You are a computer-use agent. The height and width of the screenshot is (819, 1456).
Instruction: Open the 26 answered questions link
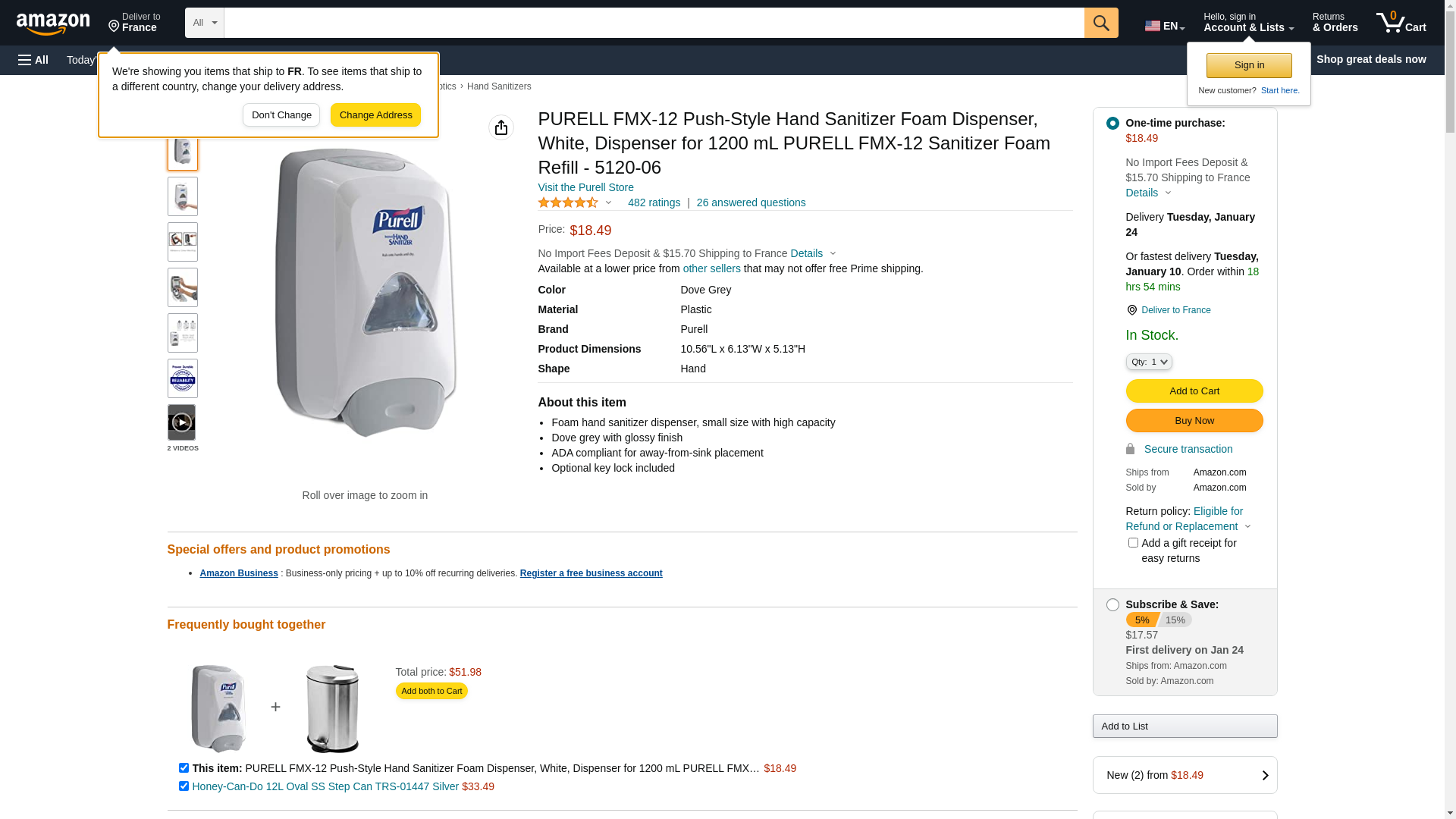point(751,202)
